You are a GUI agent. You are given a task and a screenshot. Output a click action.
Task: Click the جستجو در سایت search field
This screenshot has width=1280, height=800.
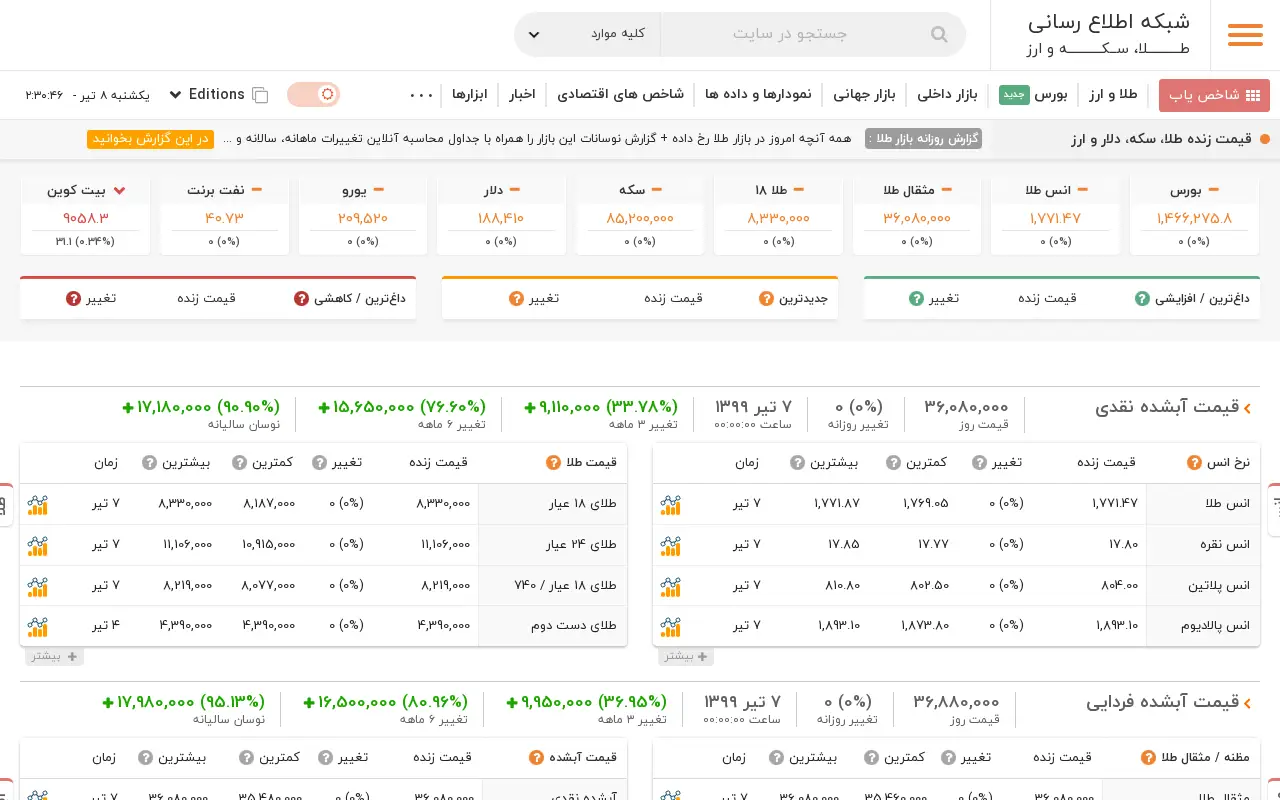[x=790, y=34]
